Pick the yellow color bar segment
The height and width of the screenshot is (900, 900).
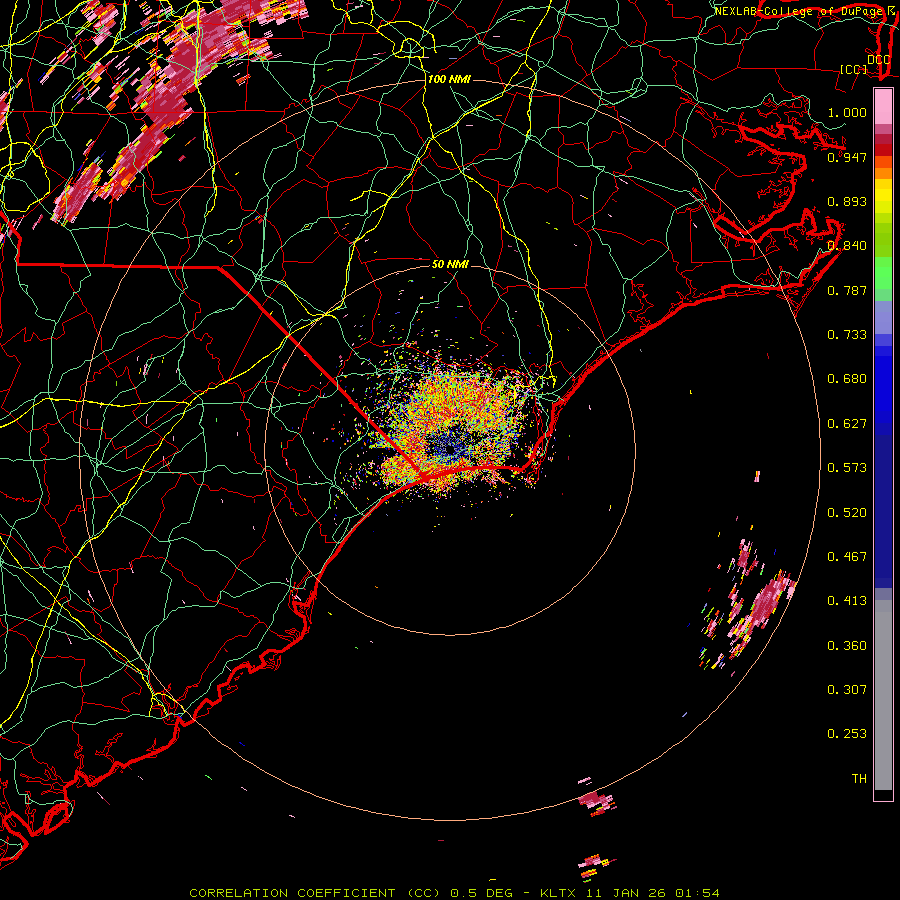point(883,197)
